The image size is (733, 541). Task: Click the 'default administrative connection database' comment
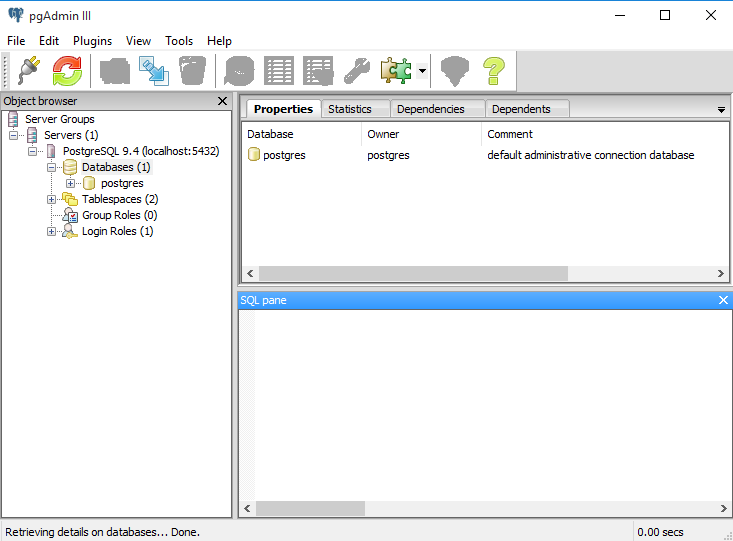pos(590,155)
